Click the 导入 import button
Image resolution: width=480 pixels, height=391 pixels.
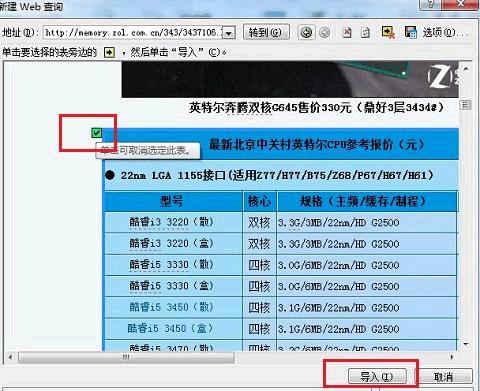tap(377, 377)
